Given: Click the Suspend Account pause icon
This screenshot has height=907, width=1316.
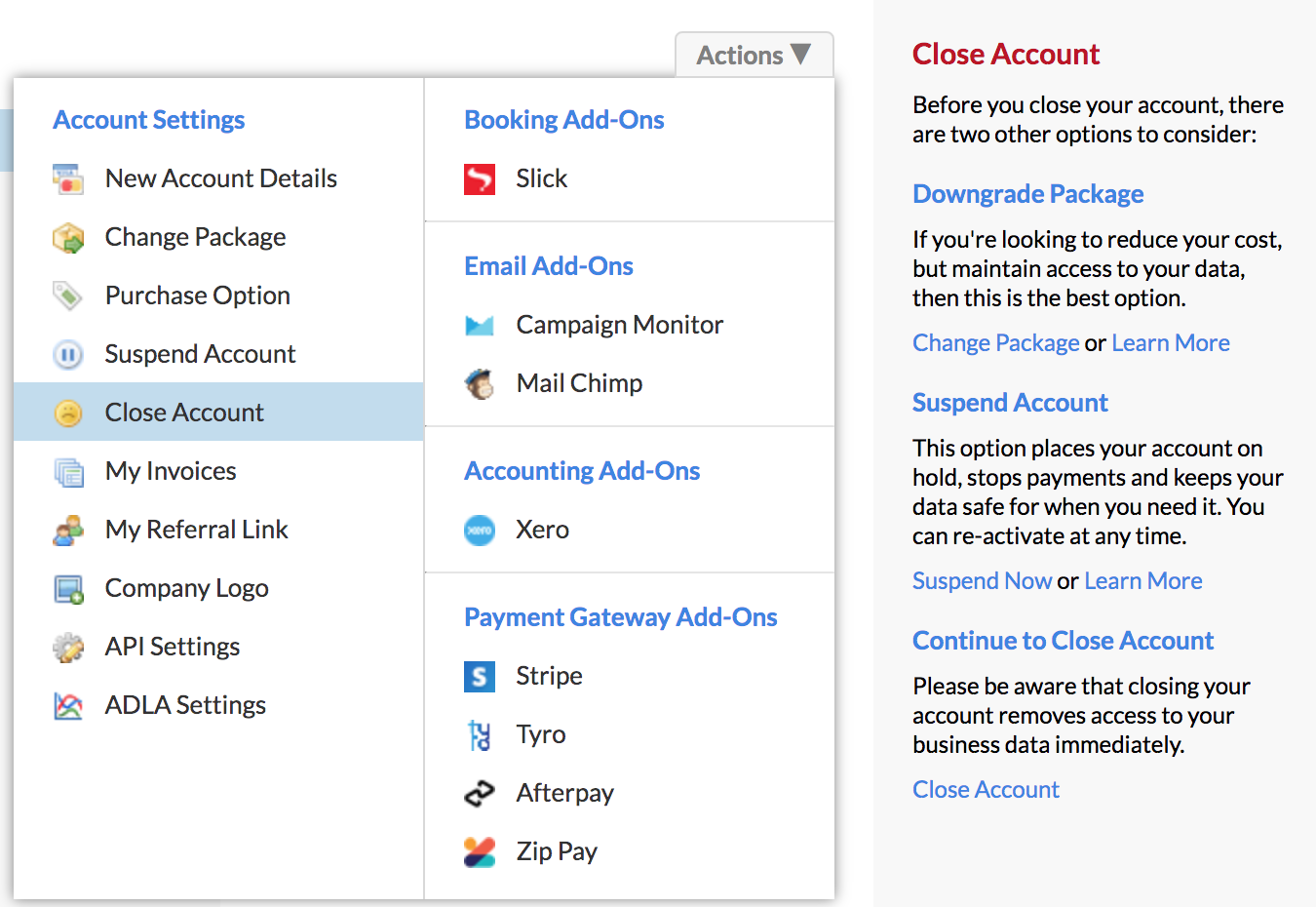Looking at the screenshot, I should tap(68, 354).
